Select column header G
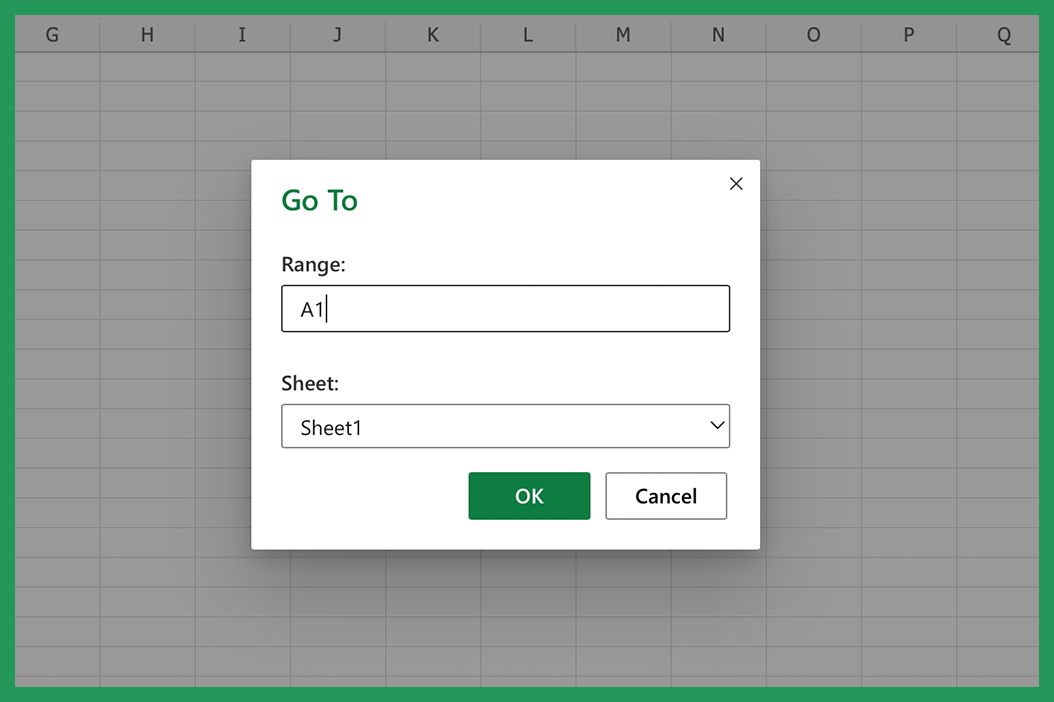 [52, 34]
